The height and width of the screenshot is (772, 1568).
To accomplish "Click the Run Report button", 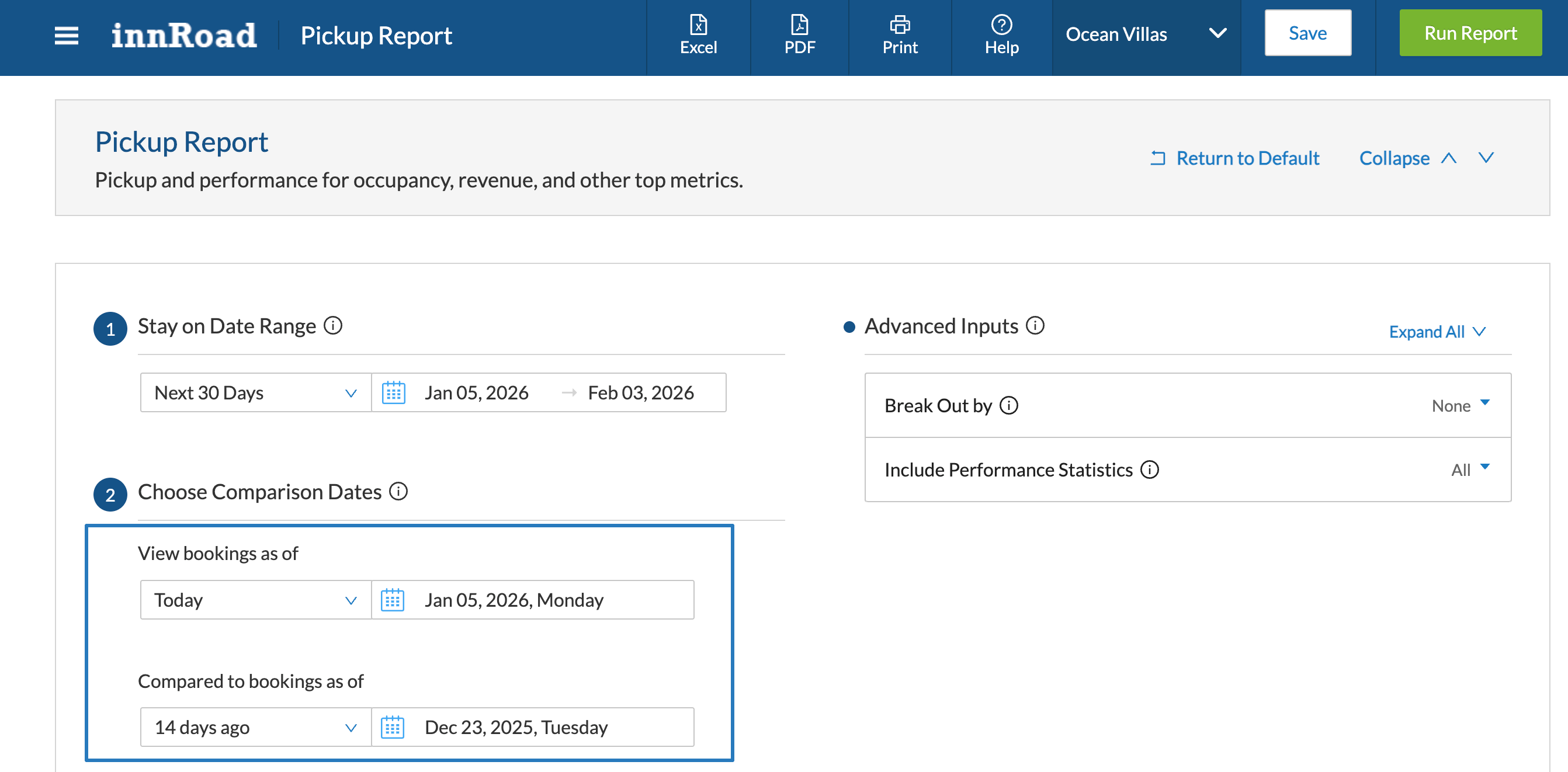I will [x=1470, y=33].
